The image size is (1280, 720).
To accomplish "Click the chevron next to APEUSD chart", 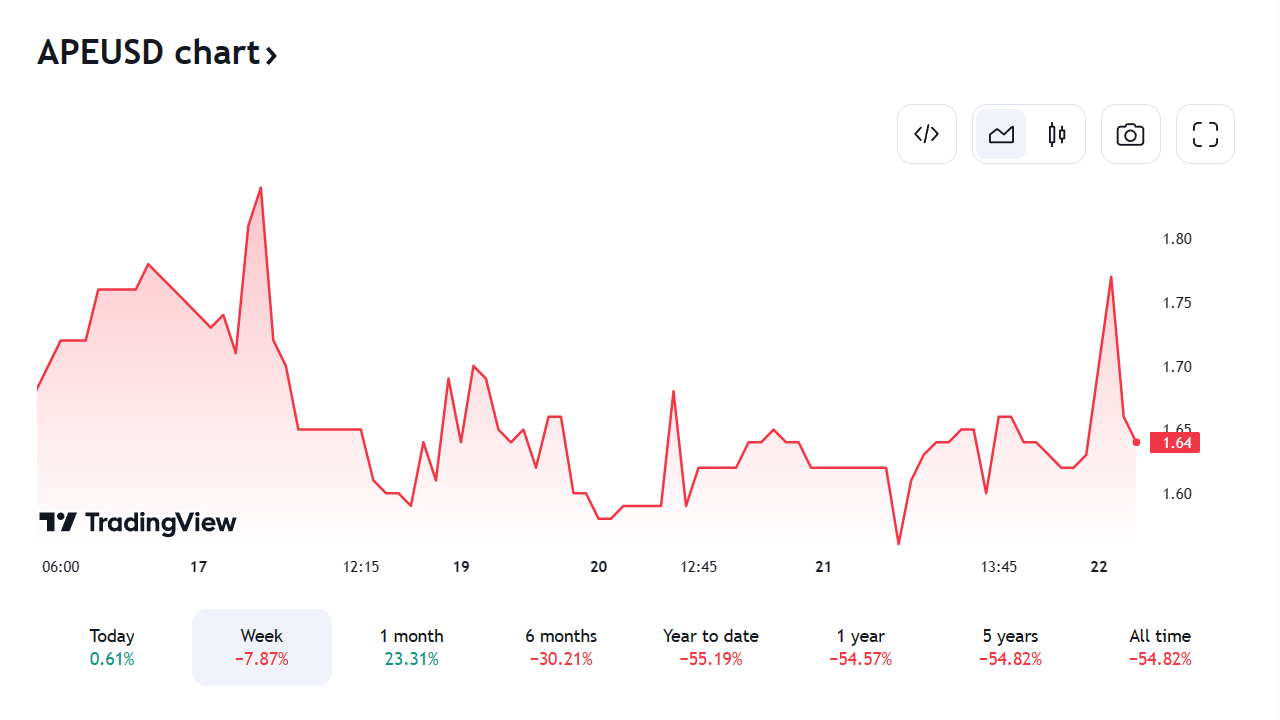I will pyautogui.click(x=271, y=54).
